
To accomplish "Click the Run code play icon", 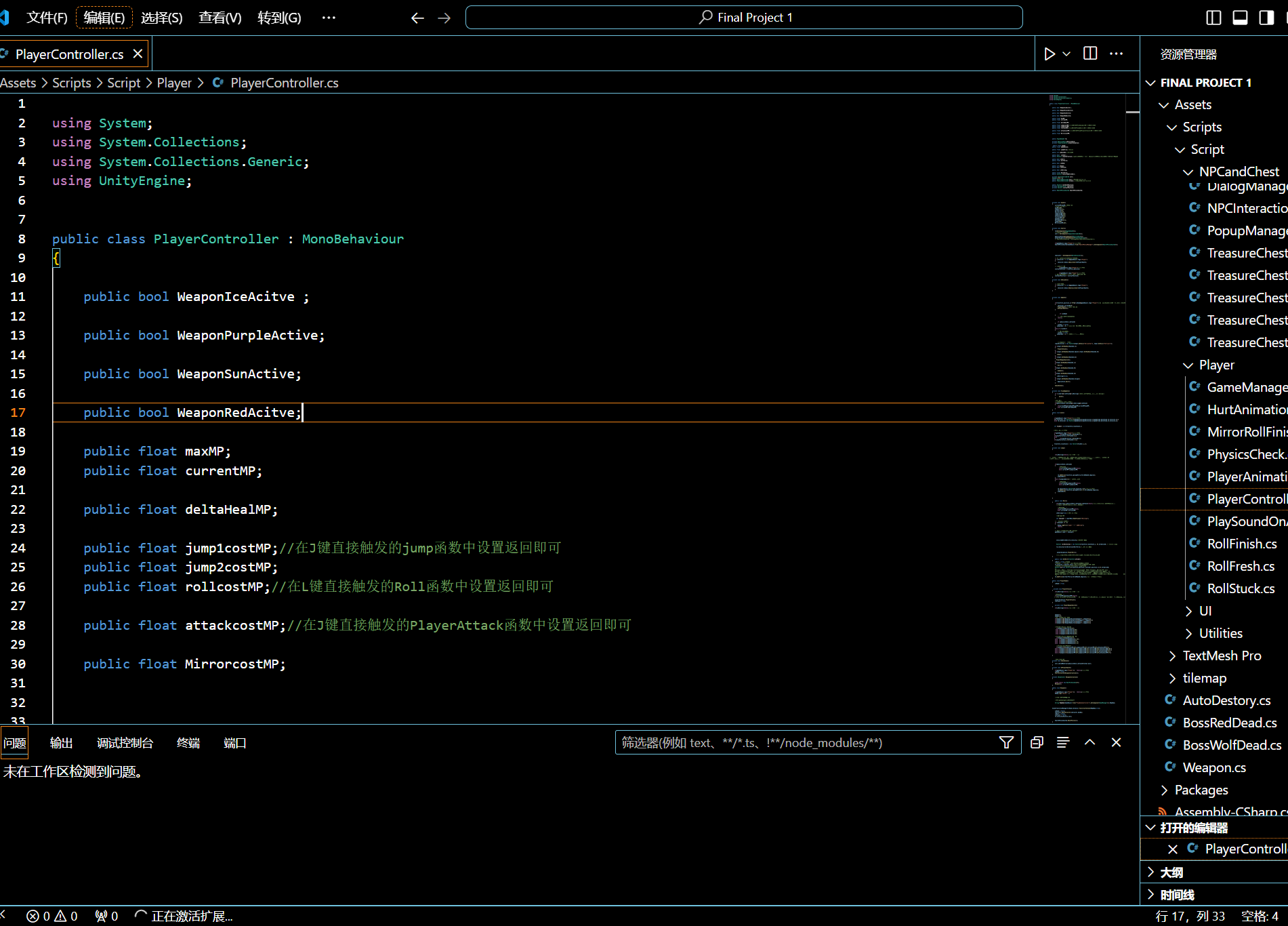I will 1049,54.
